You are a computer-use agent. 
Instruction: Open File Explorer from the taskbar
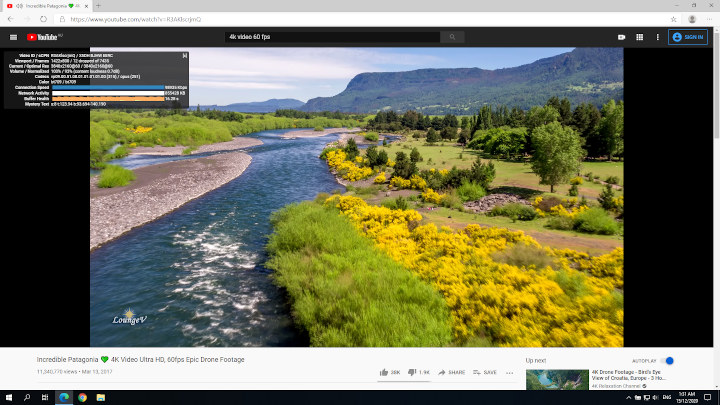(101, 397)
